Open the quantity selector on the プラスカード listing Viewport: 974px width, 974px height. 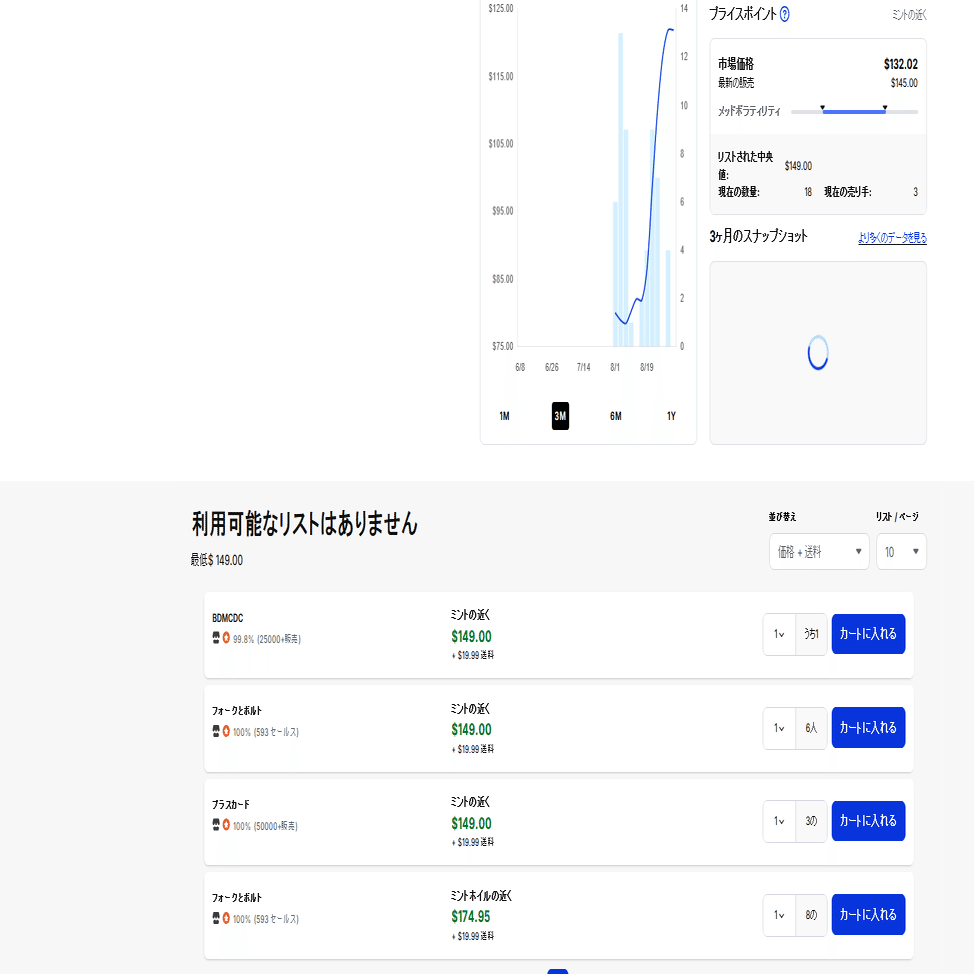[x=780, y=820]
